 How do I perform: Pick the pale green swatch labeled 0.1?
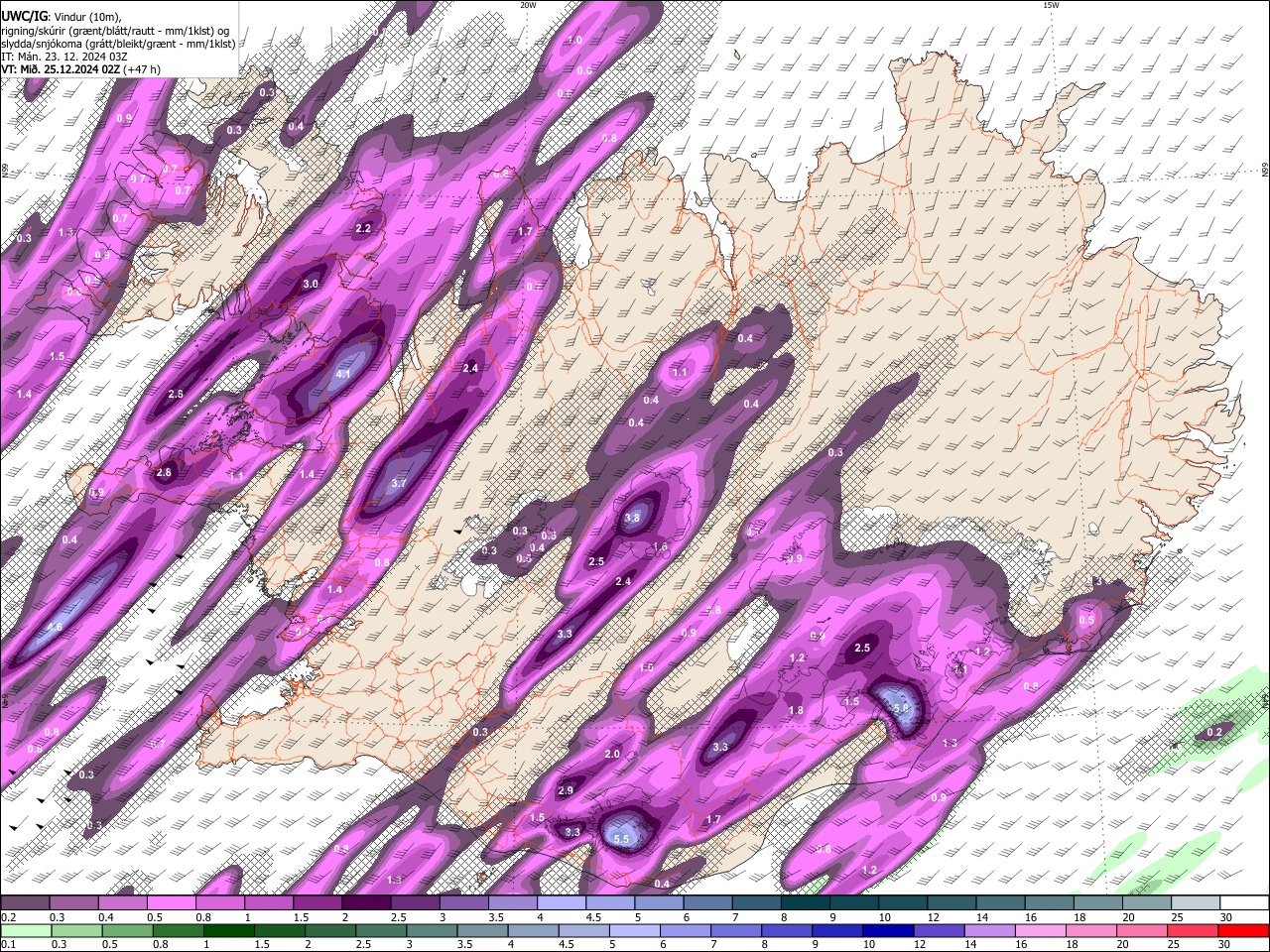coord(25,931)
